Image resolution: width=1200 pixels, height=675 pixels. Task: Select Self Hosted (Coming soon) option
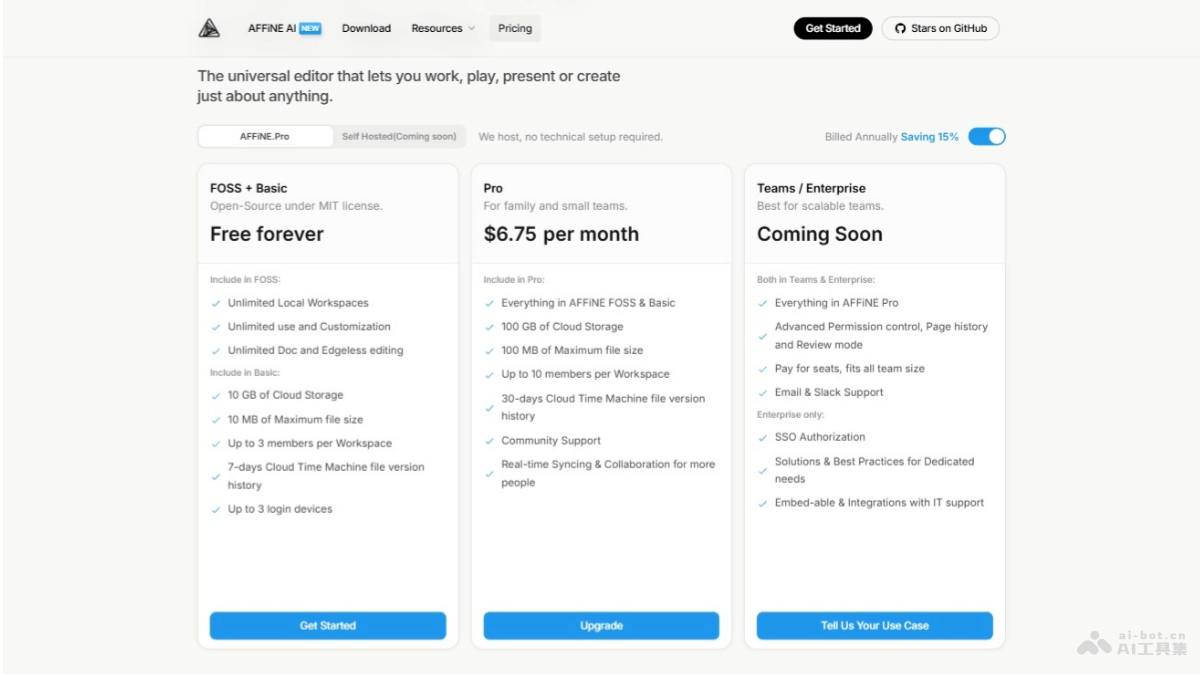click(x=399, y=137)
